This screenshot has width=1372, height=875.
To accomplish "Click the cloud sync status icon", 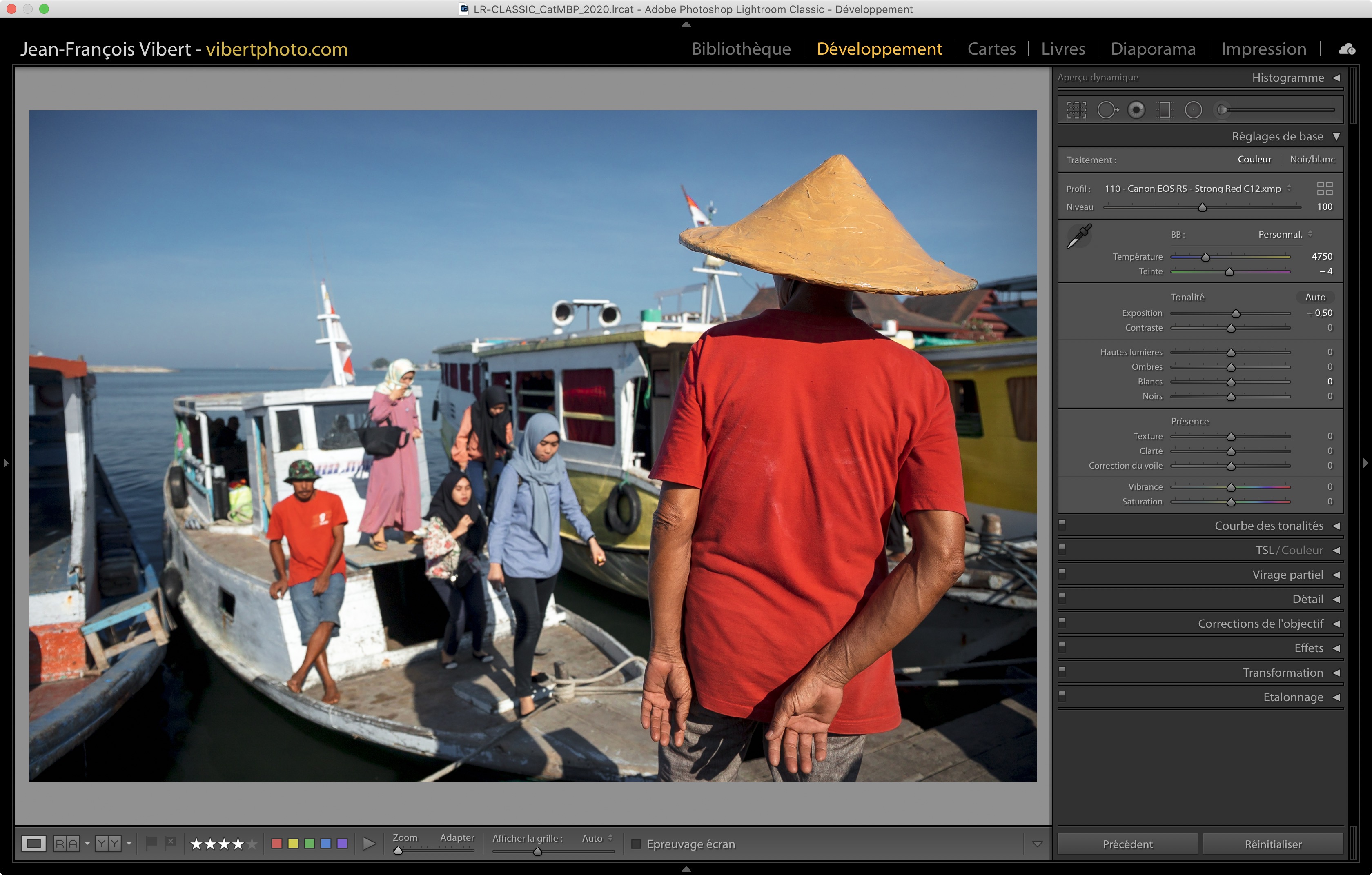I will coord(1347,49).
